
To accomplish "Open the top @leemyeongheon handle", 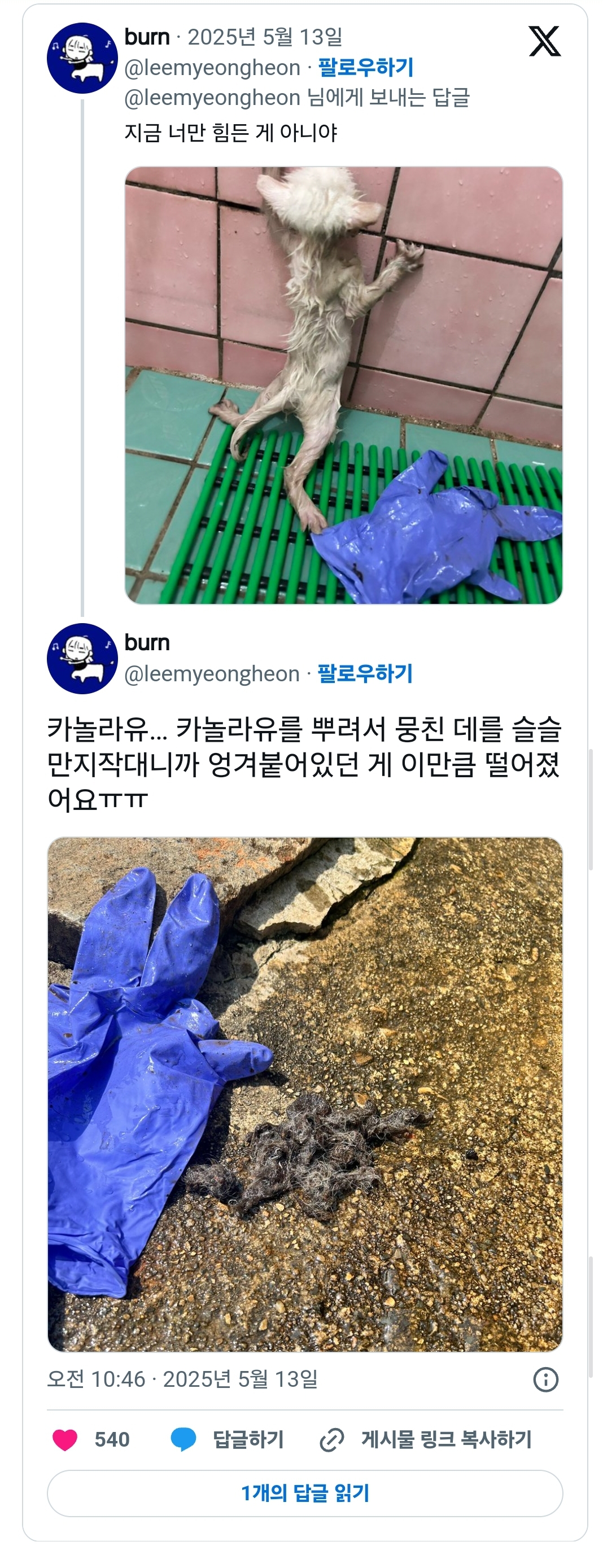I will coord(212,67).
